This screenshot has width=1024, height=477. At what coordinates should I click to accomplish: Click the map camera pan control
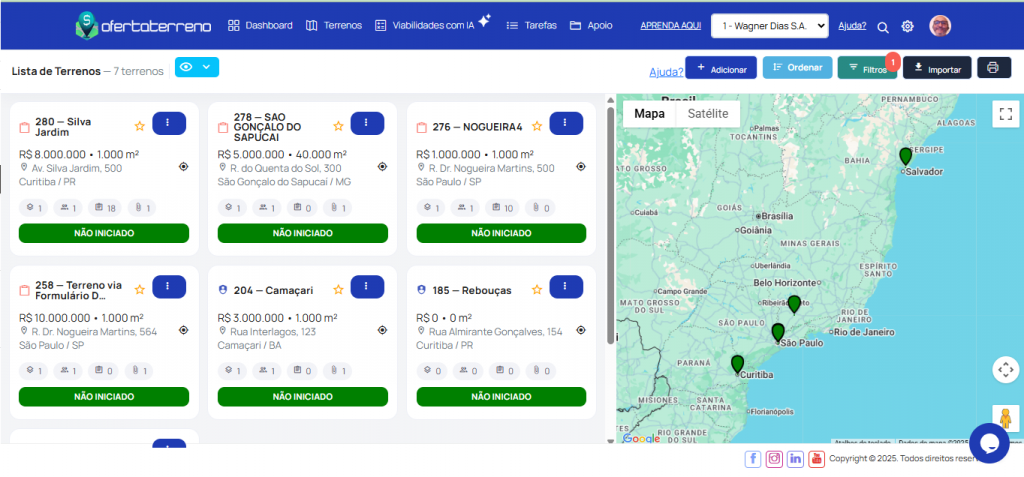tap(1005, 369)
